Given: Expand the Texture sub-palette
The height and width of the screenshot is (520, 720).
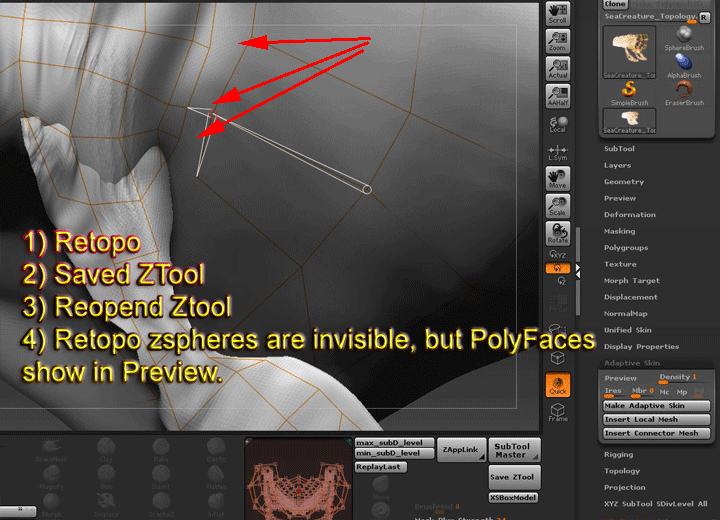Looking at the screenshot, I should [x=620, y=265].
